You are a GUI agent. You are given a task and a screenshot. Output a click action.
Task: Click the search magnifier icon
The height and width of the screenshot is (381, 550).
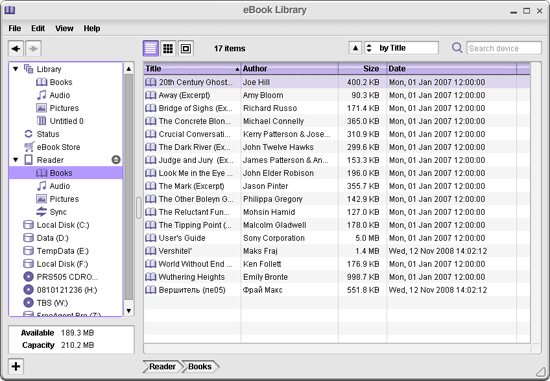click(457, 48)
